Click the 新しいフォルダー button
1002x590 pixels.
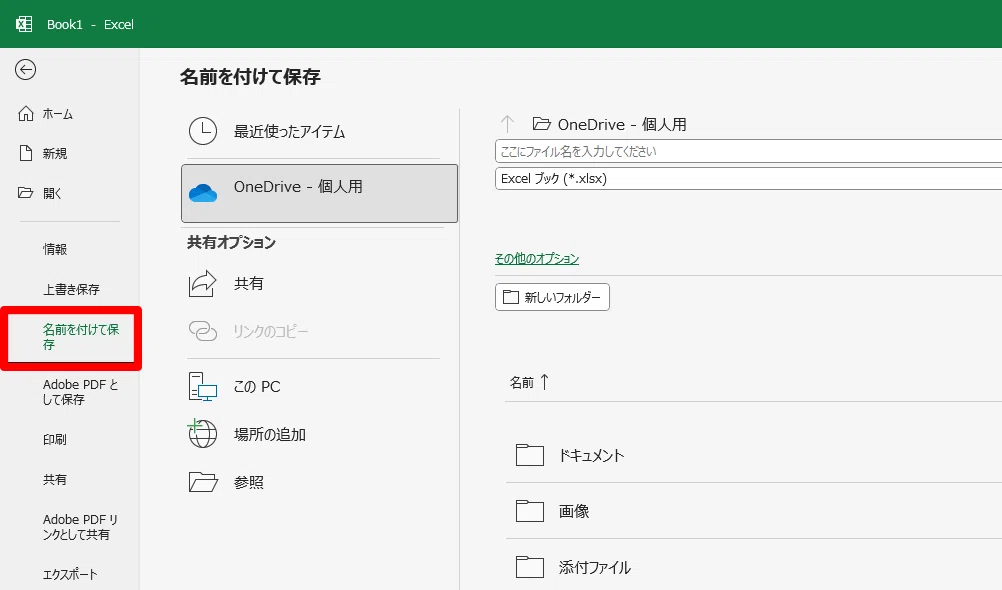tap(552, 297)
